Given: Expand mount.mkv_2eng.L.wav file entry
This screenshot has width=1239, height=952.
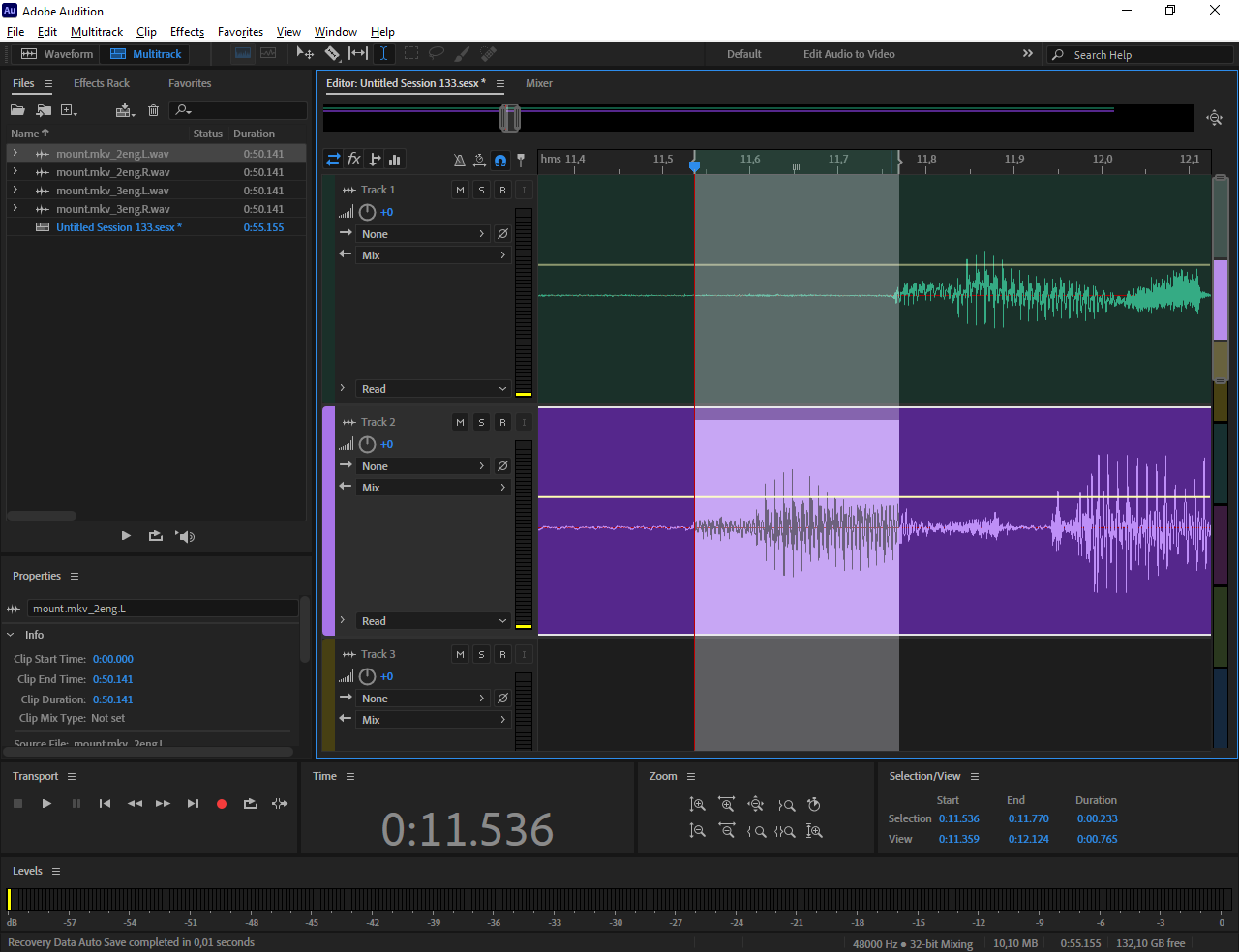Looking at the screenshot, I should pyautogui.click(x=15, y=154).
